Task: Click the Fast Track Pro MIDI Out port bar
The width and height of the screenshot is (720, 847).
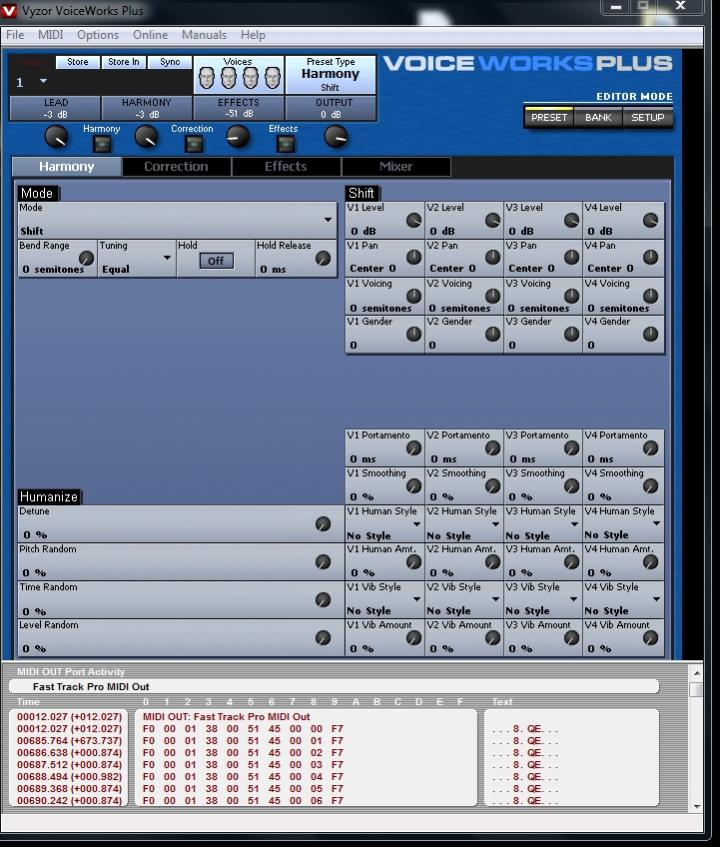Action: [334, 687]
